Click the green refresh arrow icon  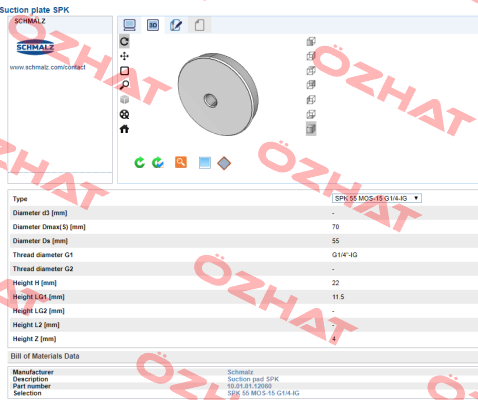(x=139, y=163)
